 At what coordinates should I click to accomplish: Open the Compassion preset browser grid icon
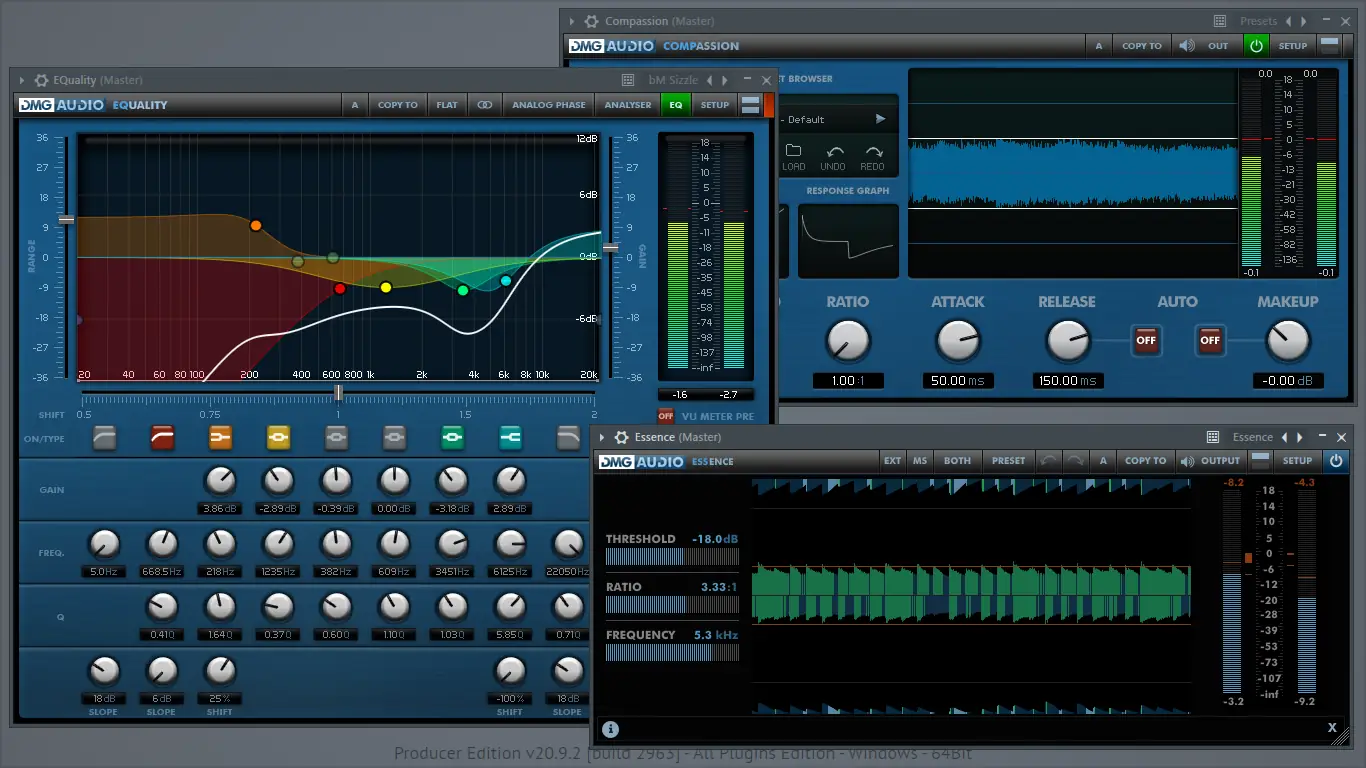pyautogui.click(x=1220, y=21)
